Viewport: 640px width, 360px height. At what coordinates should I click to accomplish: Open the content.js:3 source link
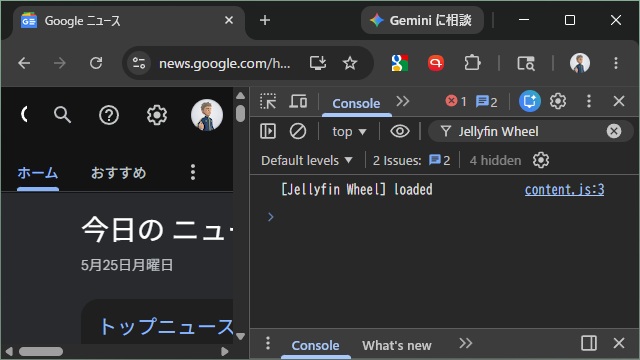click(564, 189)
